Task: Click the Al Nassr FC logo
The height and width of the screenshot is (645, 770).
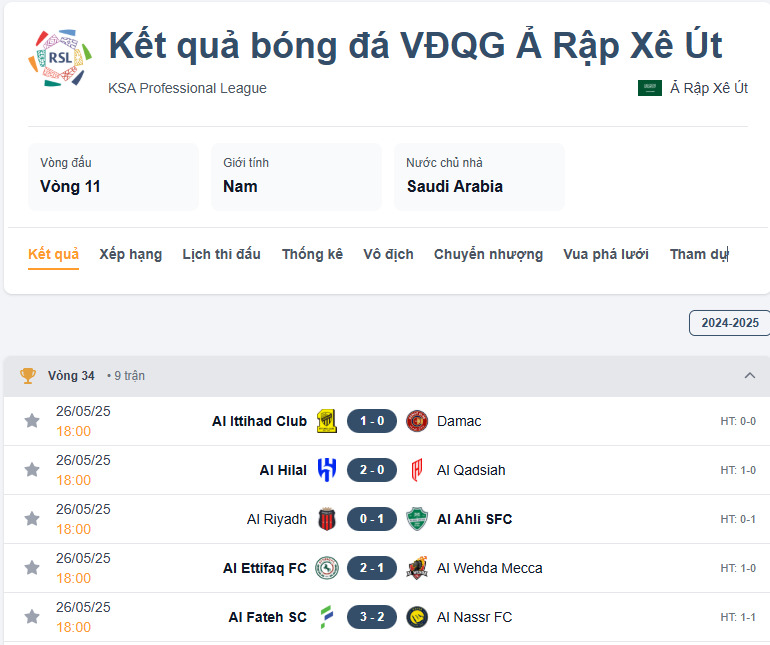Action: [x=417, y=617]
